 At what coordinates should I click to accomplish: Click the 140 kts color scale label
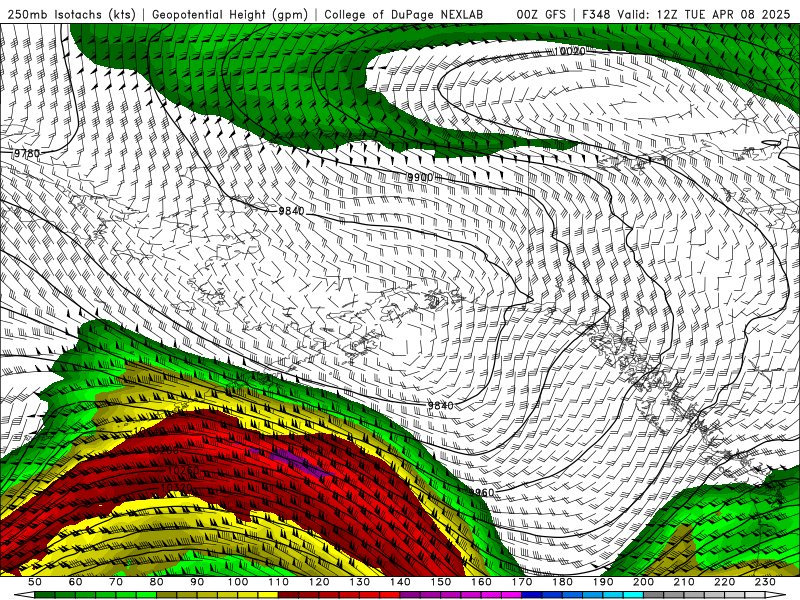pos(400,582)
